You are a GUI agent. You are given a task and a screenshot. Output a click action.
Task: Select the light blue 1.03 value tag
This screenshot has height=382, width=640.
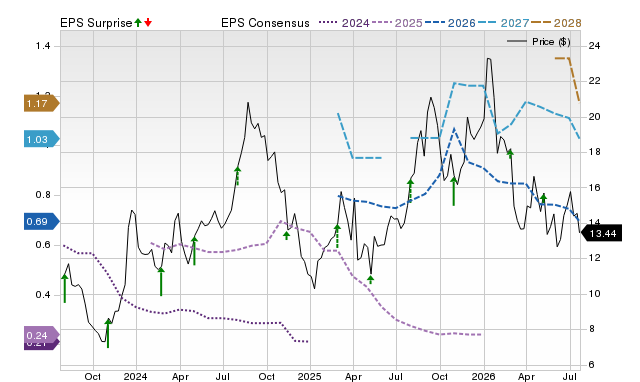point(41,140)
